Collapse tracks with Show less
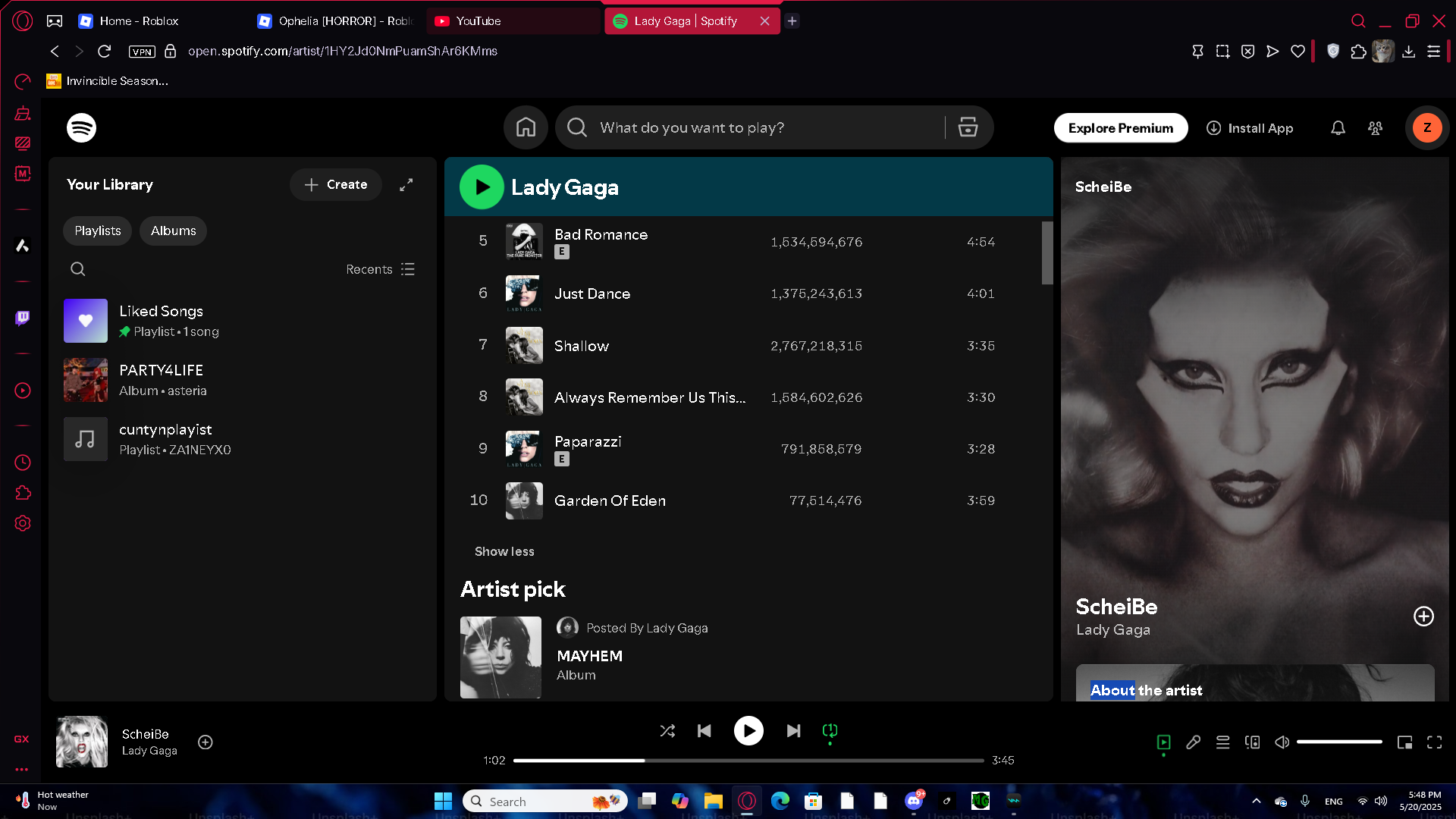Viewport: 1456px width, 819px height. pyautogui.click(x=504, y=551)
